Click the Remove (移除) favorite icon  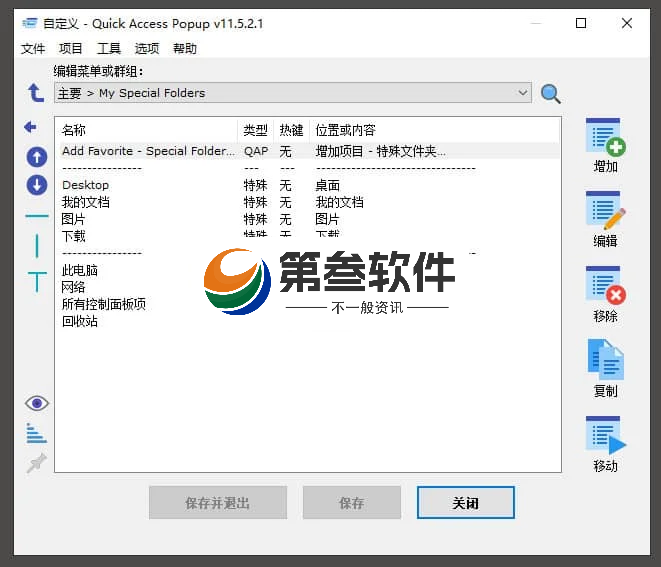point(605,286)
